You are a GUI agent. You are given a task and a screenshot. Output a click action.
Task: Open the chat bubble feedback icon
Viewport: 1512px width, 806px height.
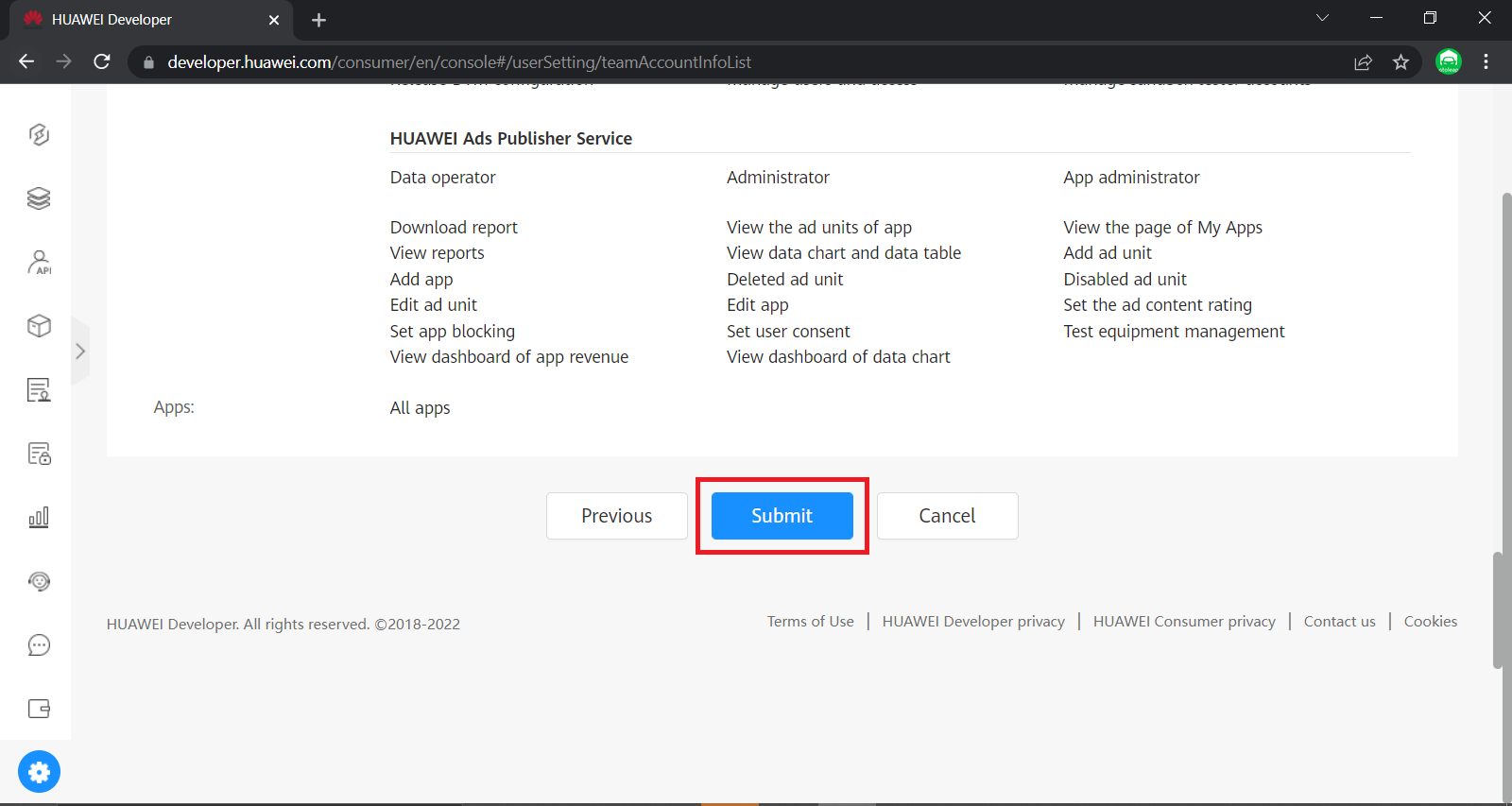(x=39, y=645)
